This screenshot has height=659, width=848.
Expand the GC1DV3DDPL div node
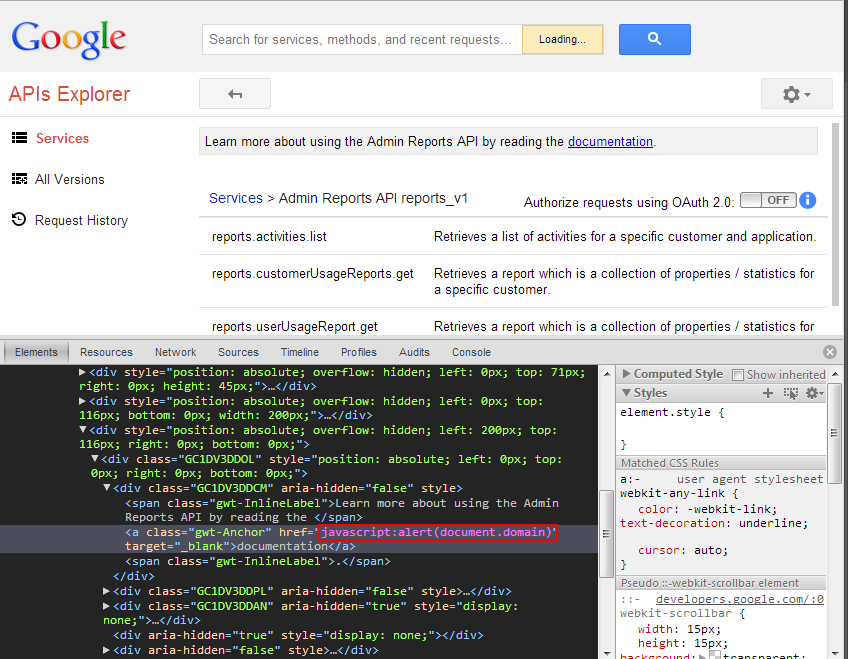click(107, 591)
